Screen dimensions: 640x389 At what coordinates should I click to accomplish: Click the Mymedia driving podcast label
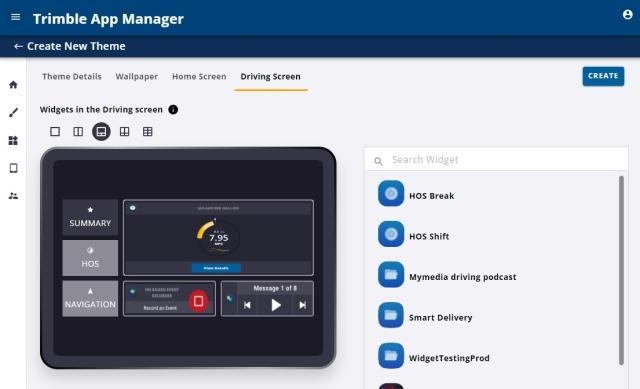[x=462, y=277]
